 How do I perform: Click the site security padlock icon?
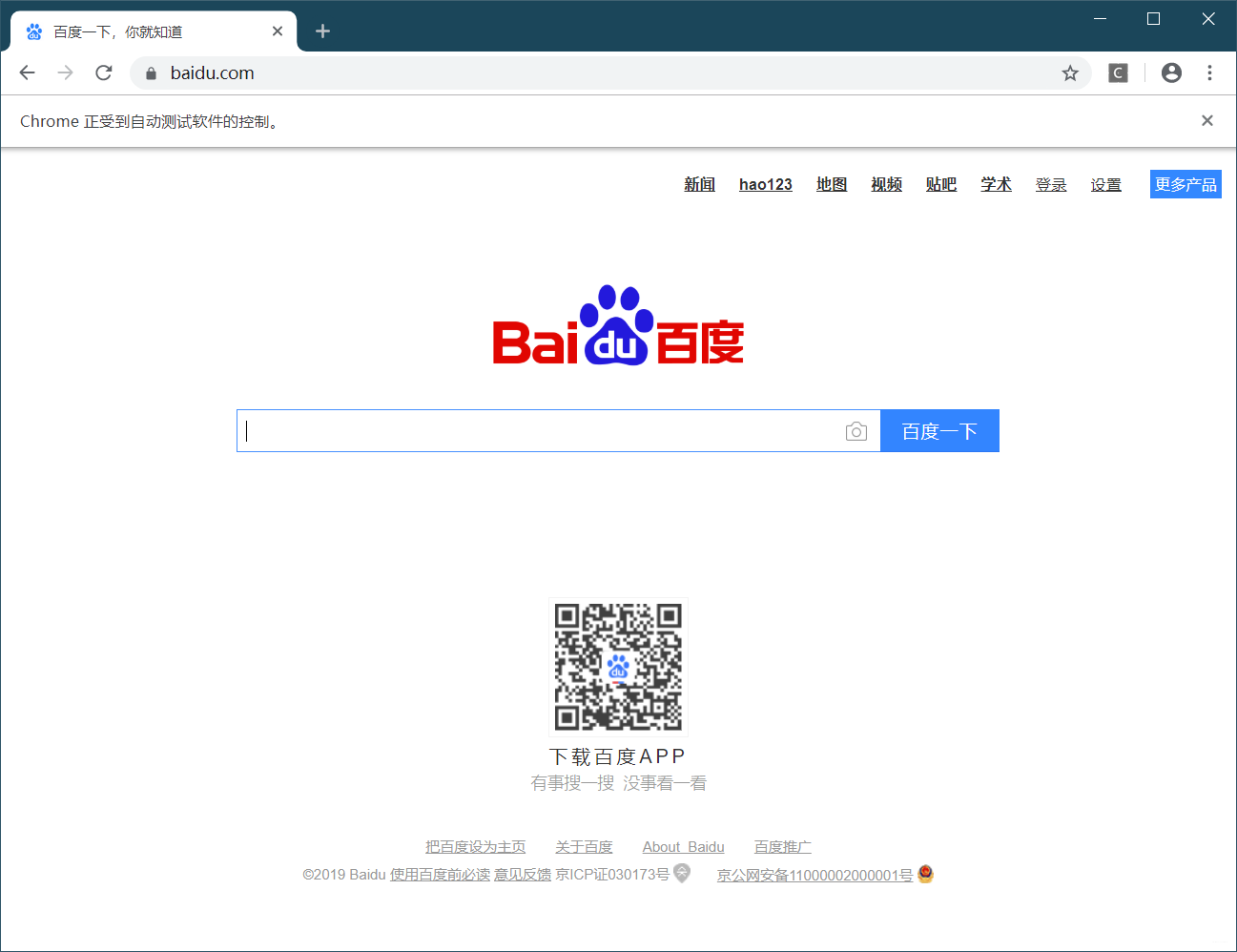(150, 72)
